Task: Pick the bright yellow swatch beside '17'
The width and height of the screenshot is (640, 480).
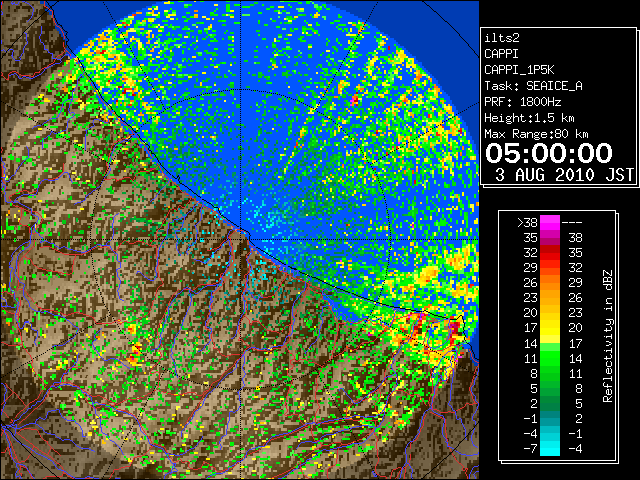Action: coord(550,328)
